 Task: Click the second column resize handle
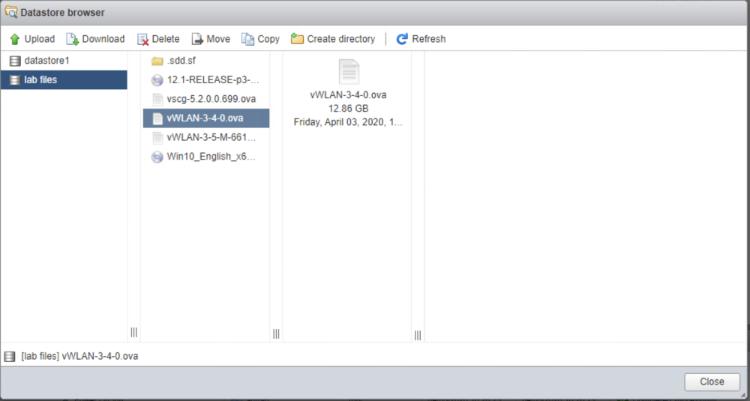pyautogui.click(x=276, y=333)
